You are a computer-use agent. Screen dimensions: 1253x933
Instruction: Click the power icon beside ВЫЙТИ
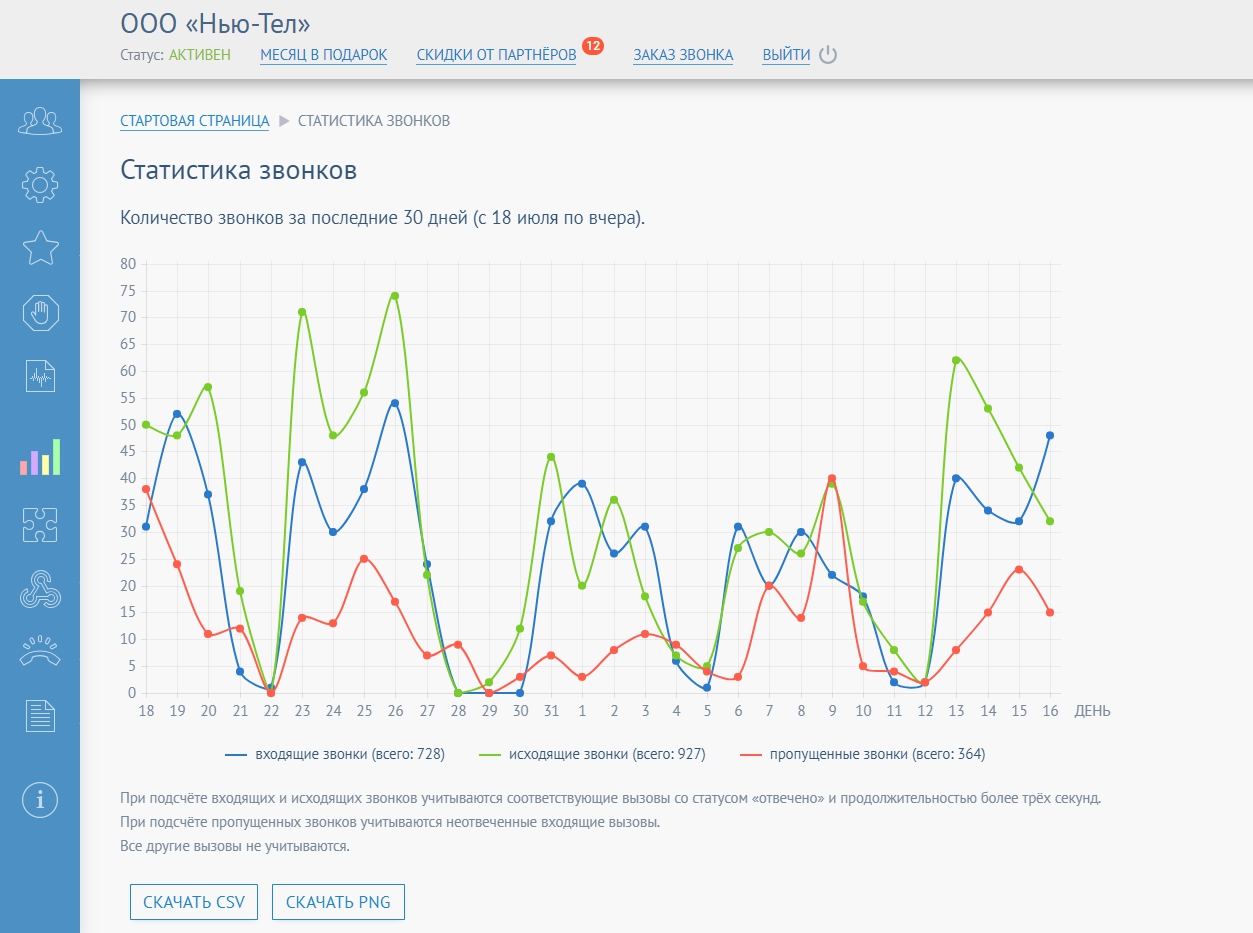tap(828, 55)
